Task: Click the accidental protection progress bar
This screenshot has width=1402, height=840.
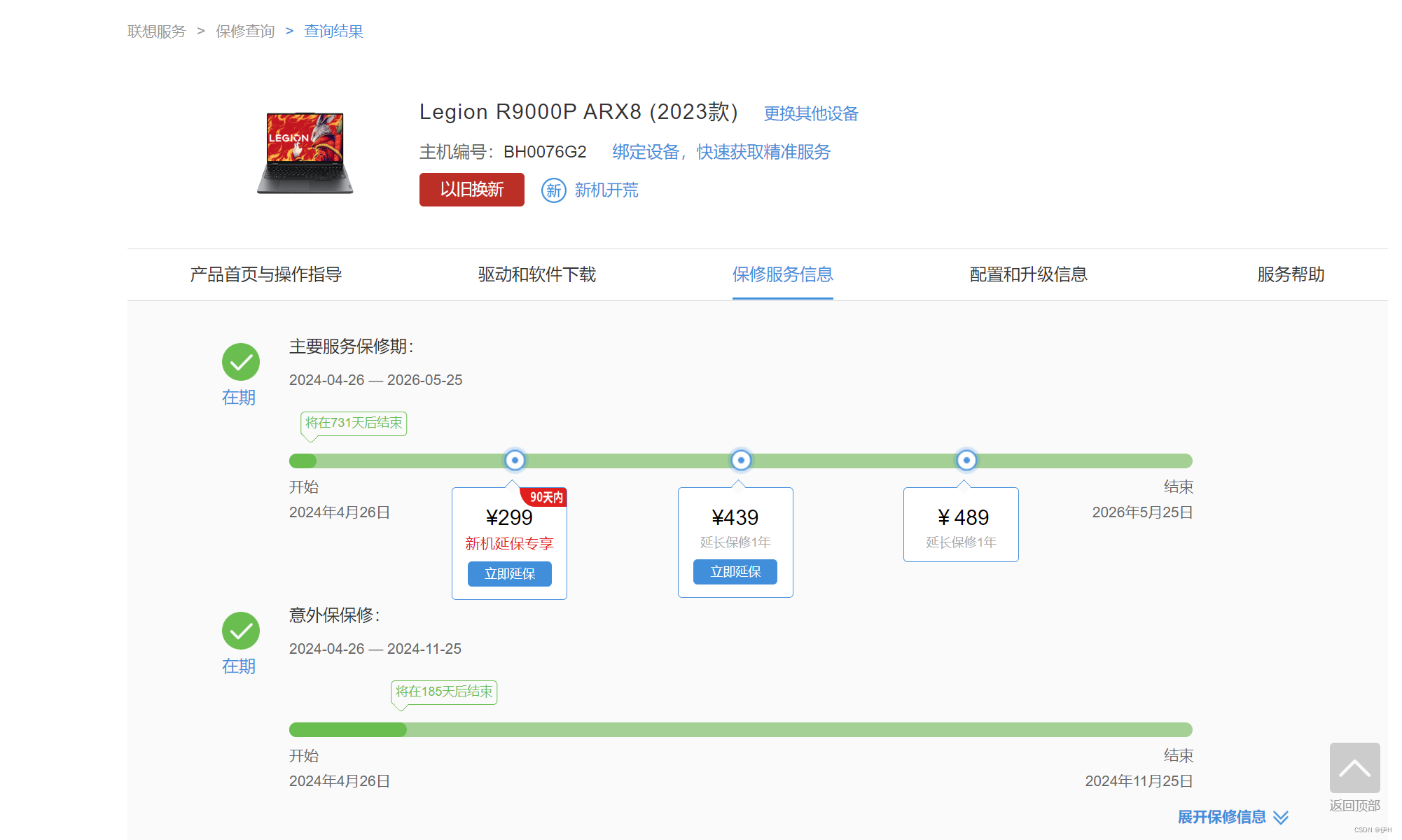Action: 740,729
